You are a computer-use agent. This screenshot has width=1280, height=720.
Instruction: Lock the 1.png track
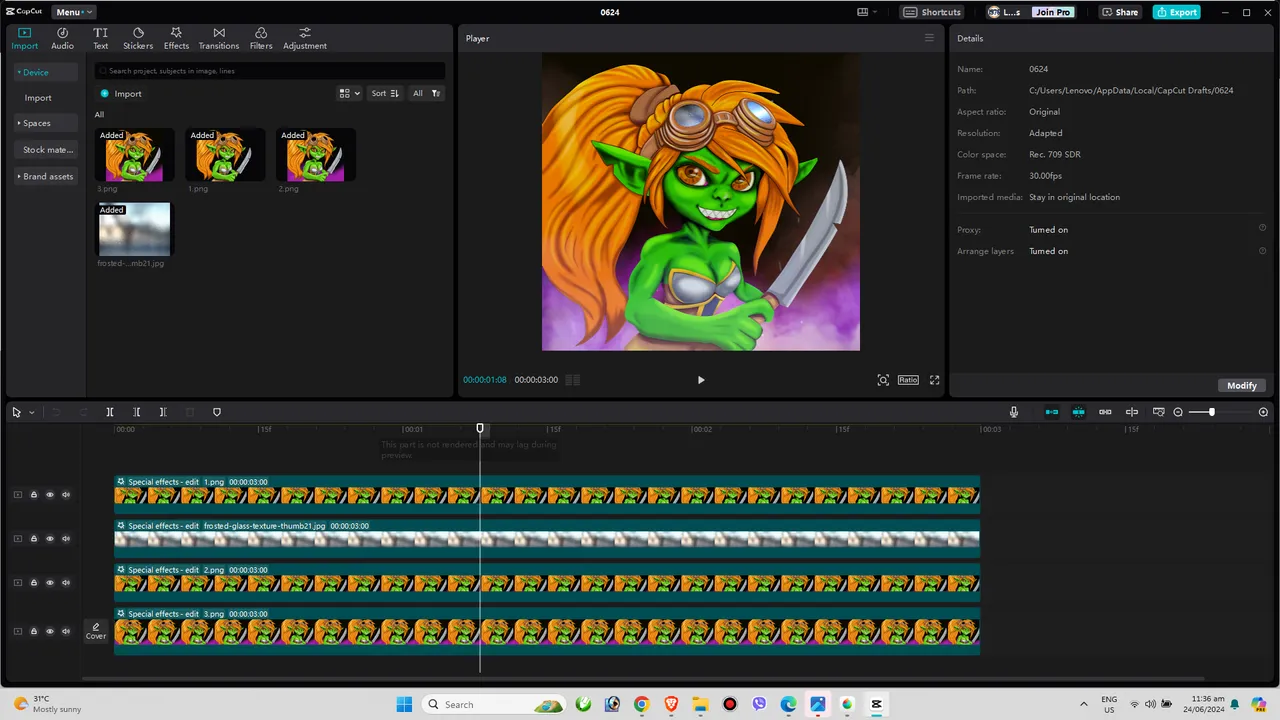point(33,495)
